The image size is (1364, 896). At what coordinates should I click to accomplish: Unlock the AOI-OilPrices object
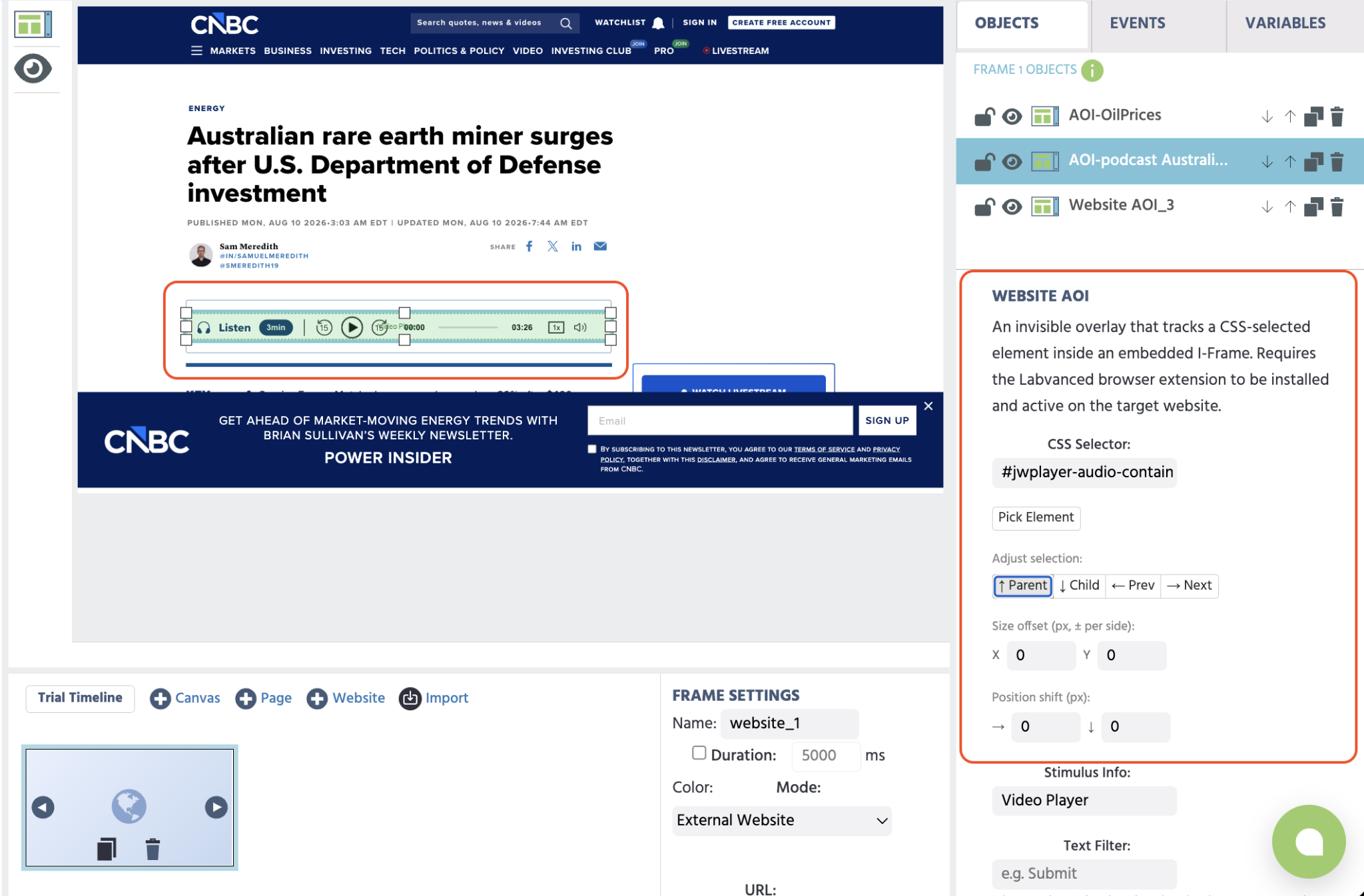984,116
